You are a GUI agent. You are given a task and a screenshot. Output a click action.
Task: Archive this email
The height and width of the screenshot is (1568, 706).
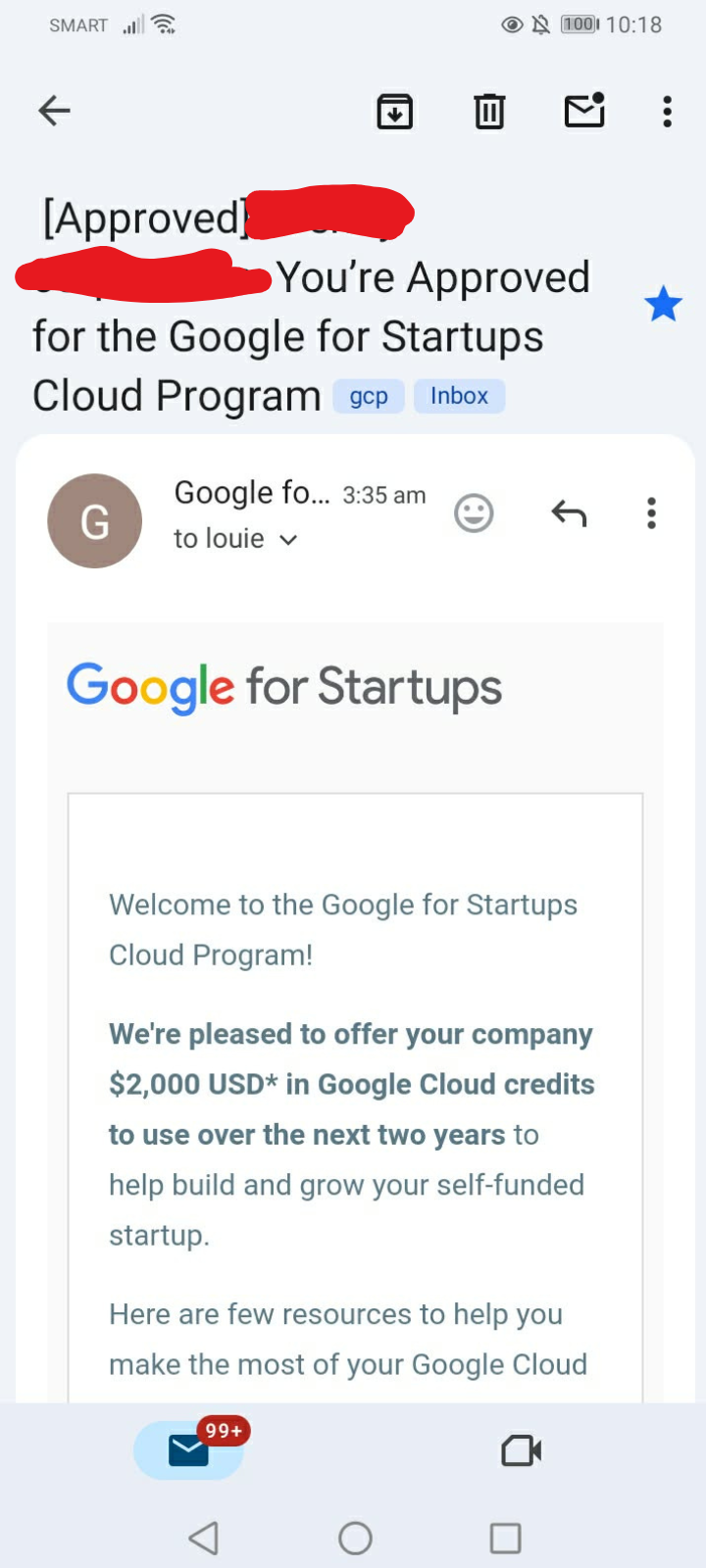(395, 112)
